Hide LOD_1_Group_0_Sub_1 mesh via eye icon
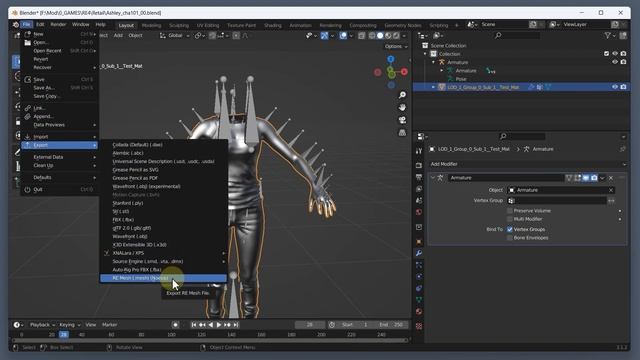The height and width of the screenshot is (360, 640). pyautogui.click(x=615, y=87)
